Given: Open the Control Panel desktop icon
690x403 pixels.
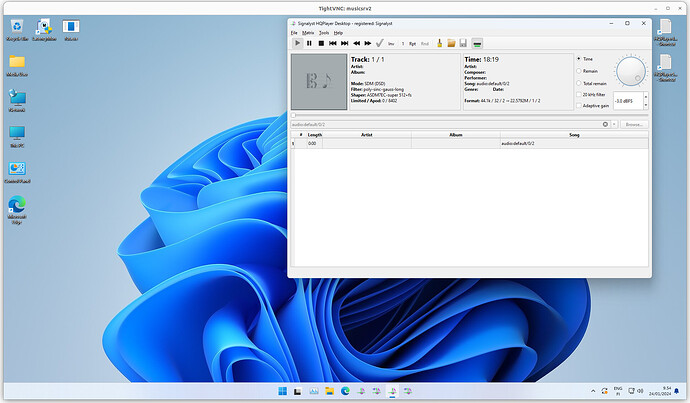Looking at the screenshot, I should click(17, 172).
